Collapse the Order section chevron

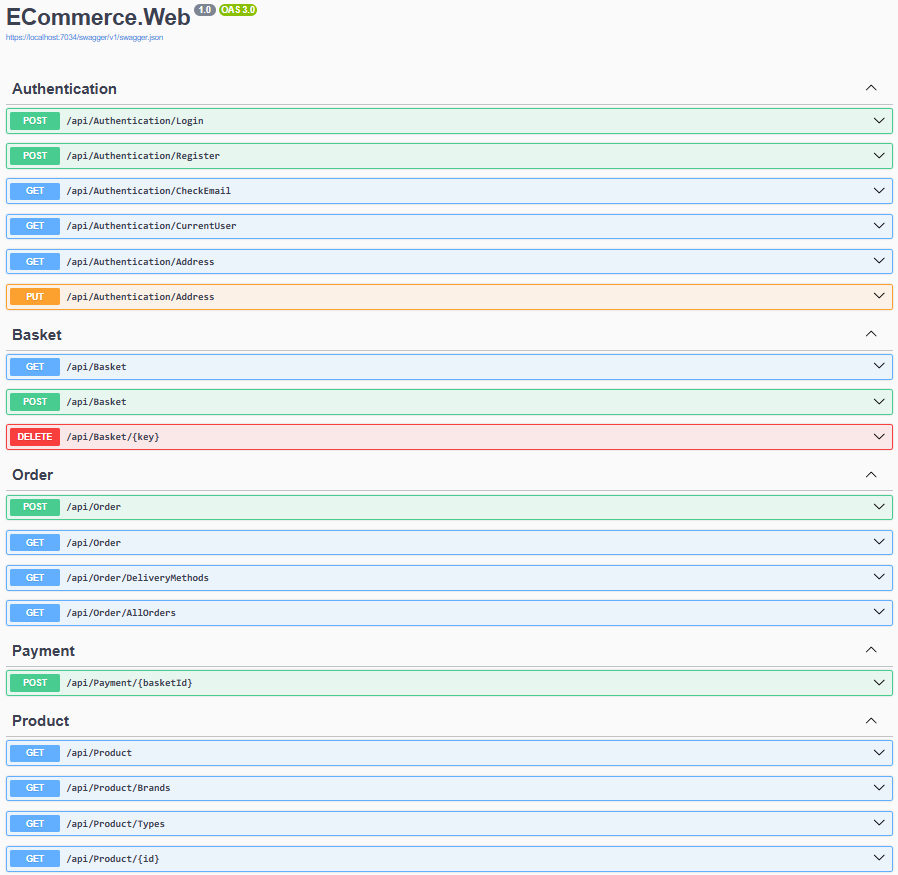tap(871, 475)
